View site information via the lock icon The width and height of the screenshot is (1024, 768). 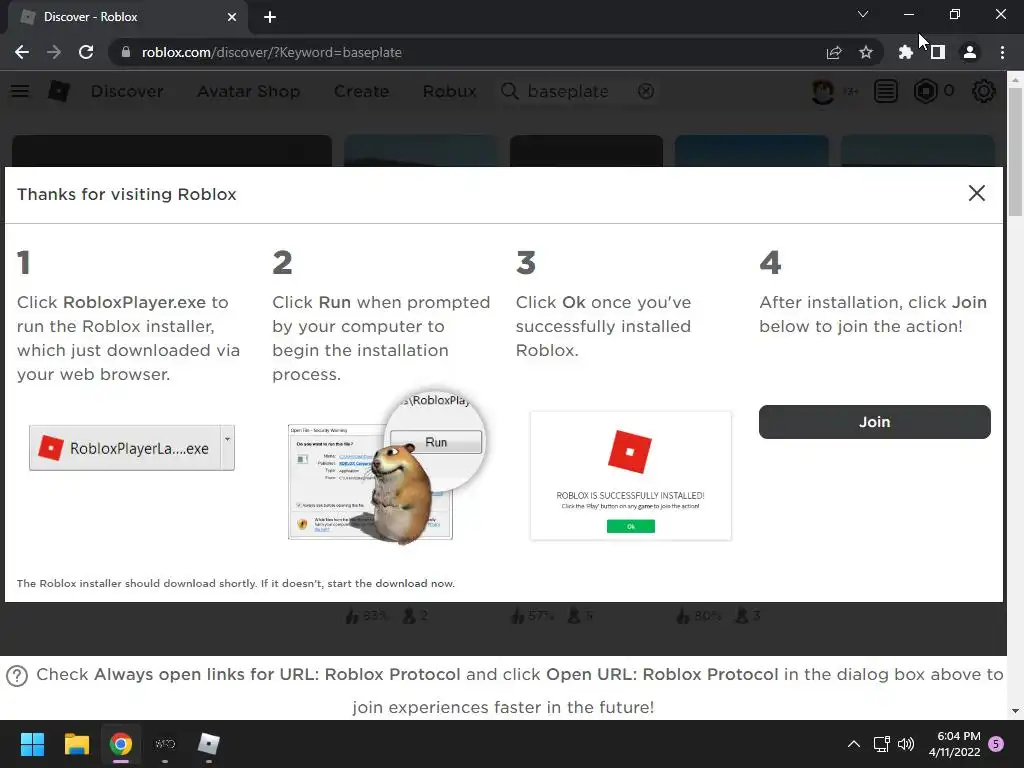click(126, 52)
